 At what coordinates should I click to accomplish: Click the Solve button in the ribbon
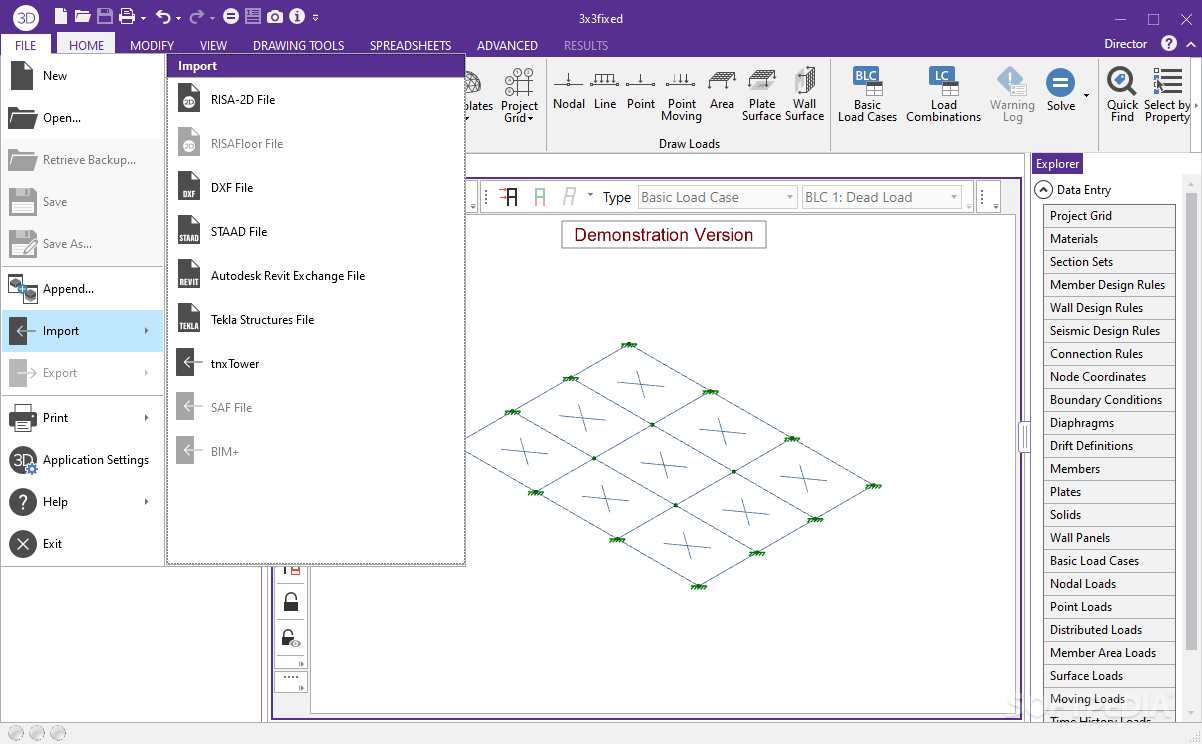[x=1061, y=92]
